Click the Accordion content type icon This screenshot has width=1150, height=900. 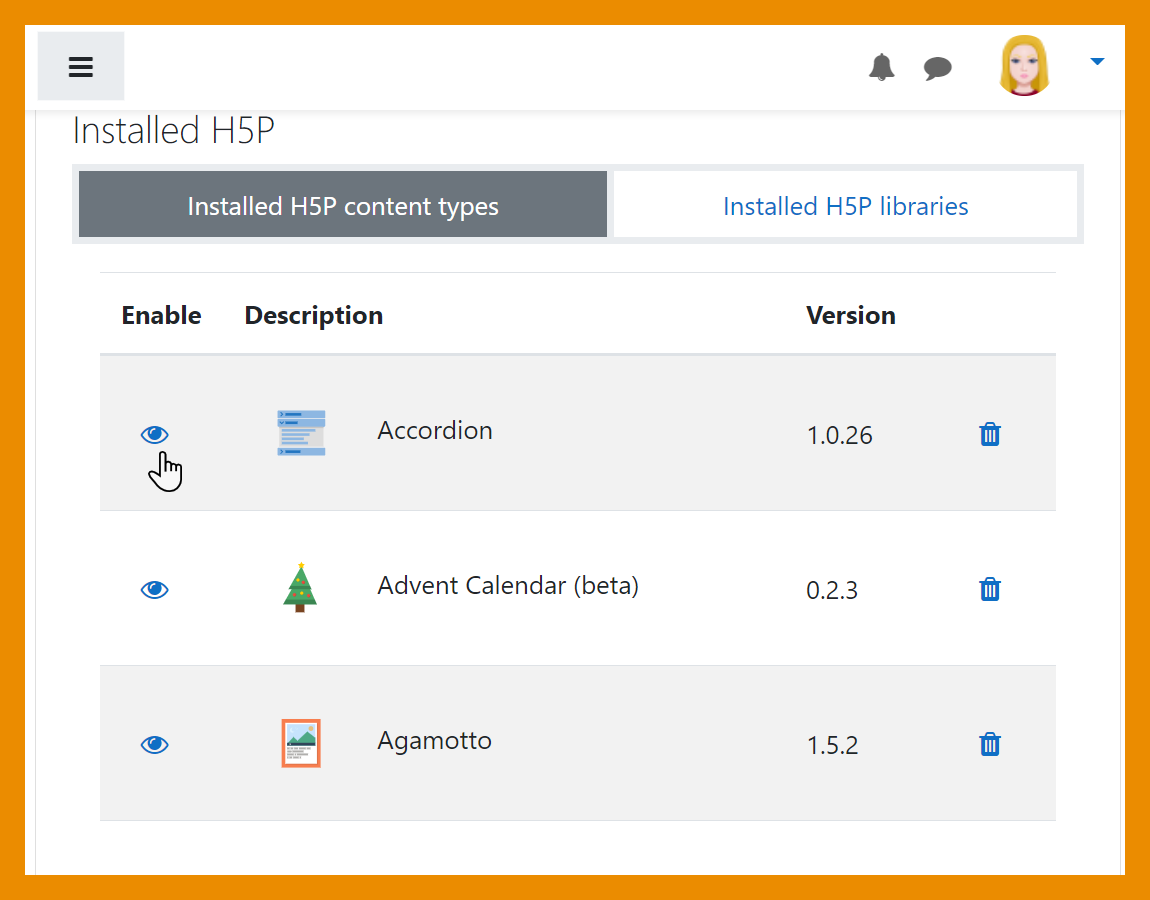[301, 433]
